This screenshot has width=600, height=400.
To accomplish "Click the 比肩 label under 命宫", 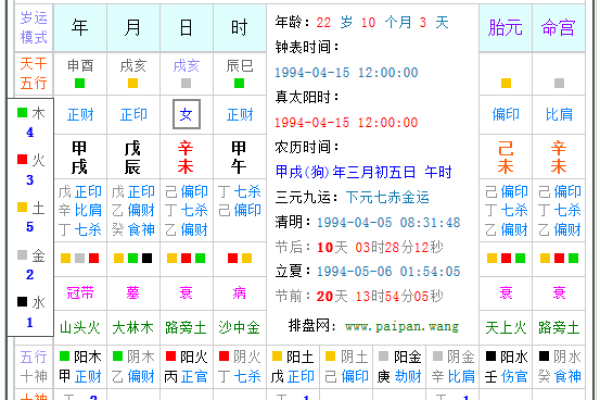I will point(559,114).
